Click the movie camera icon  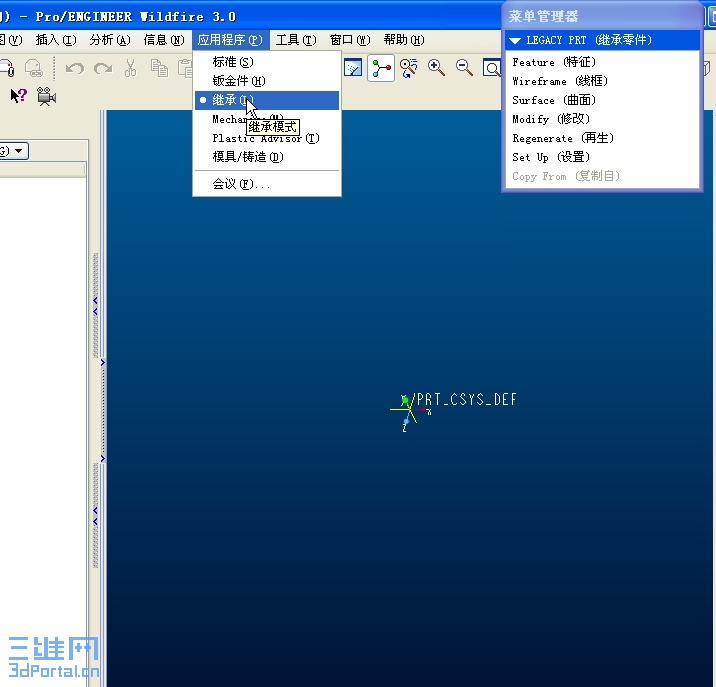click(x=46, y=96)
